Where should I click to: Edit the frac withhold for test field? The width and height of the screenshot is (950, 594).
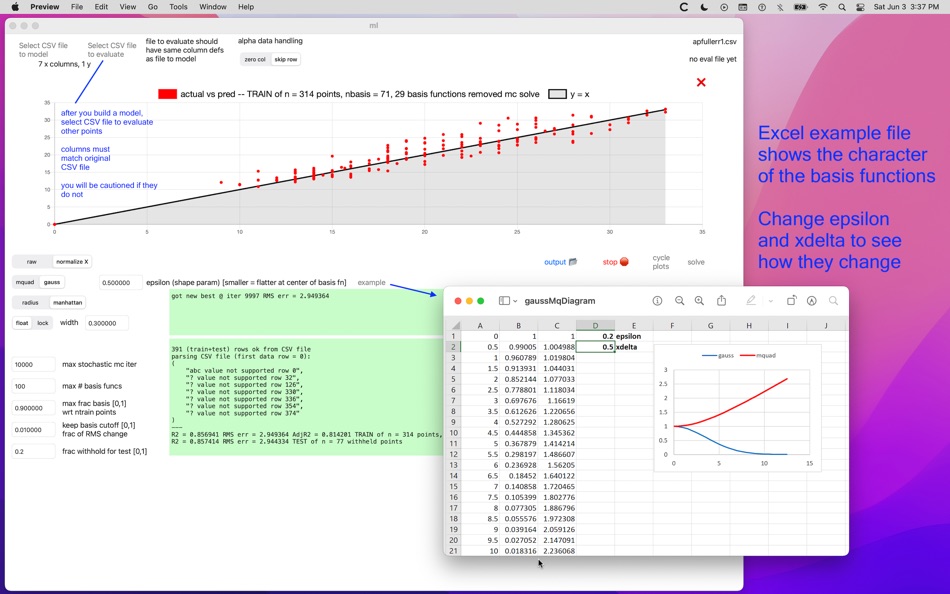click(x=33, y=452)
